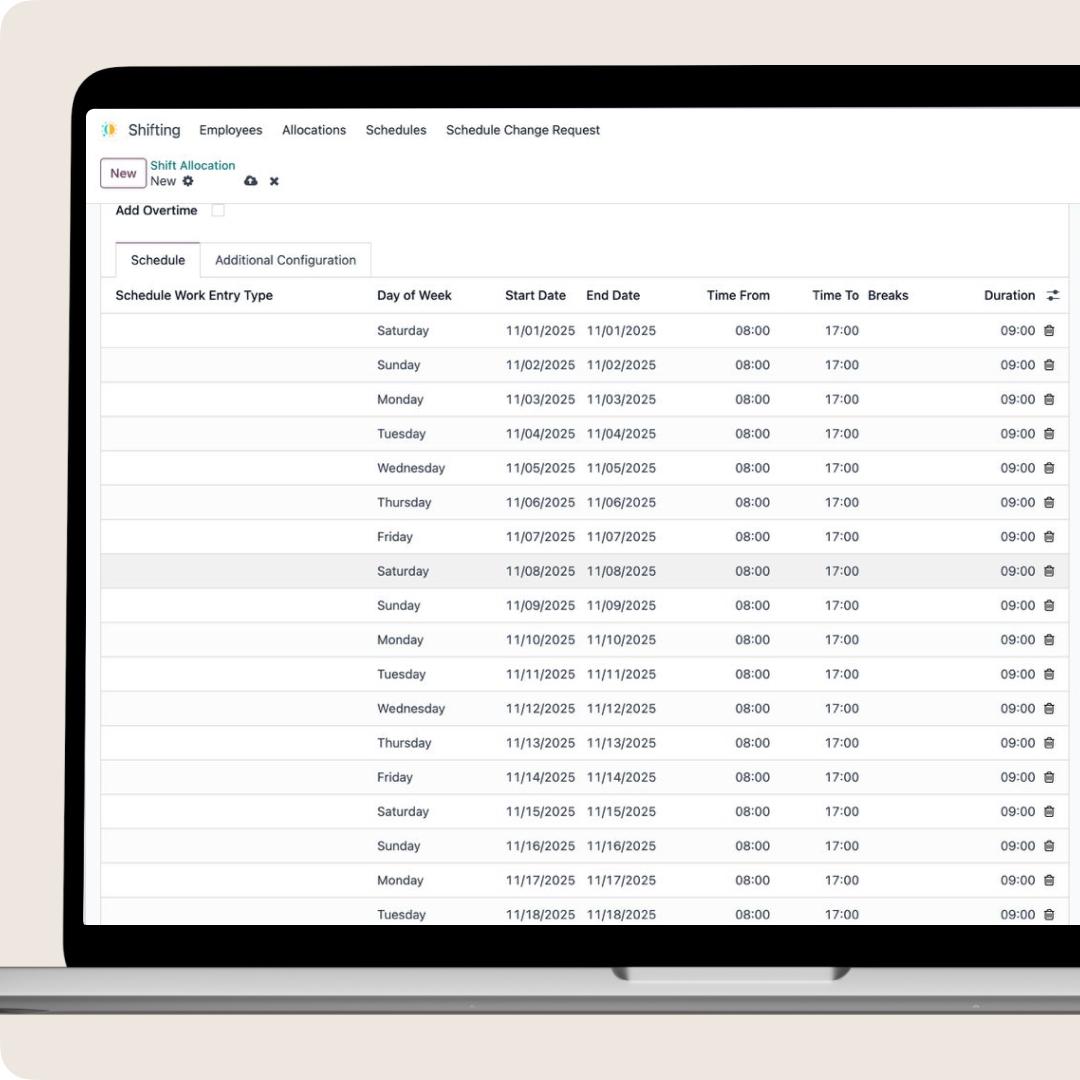1080x1080 pixels.
Task: Open the Employees menu
Action: [x=230, y=130]
